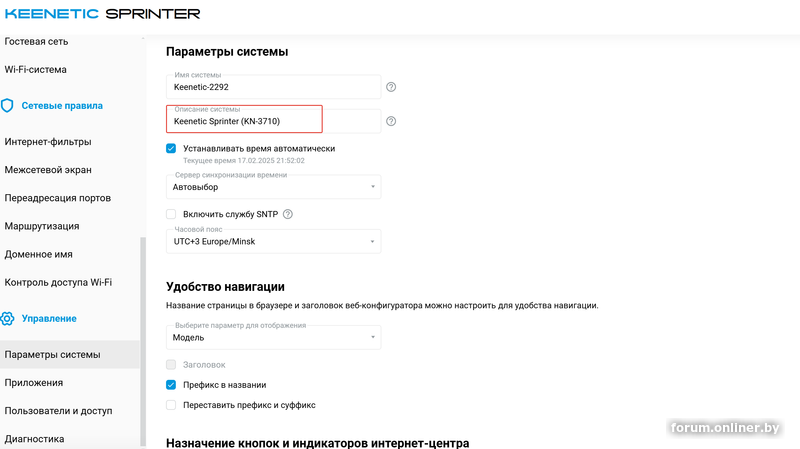Image resolution: width=800 pixels, height=449 pixels.
Task: Open the timezone UTC+3 Europe/Minsk dropdown
Action: tap(273, 241)
